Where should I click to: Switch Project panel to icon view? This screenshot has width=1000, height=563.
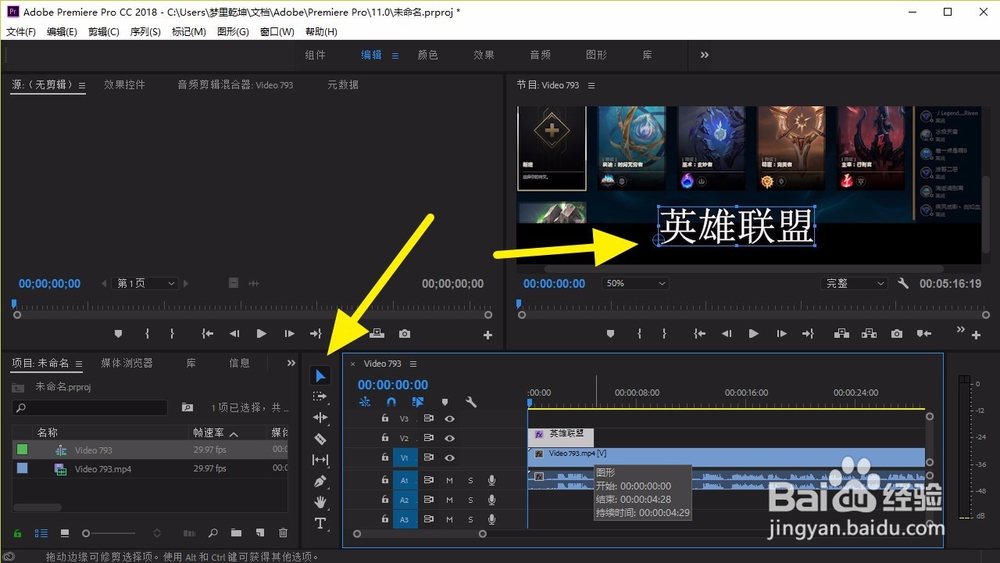[64, 532]
